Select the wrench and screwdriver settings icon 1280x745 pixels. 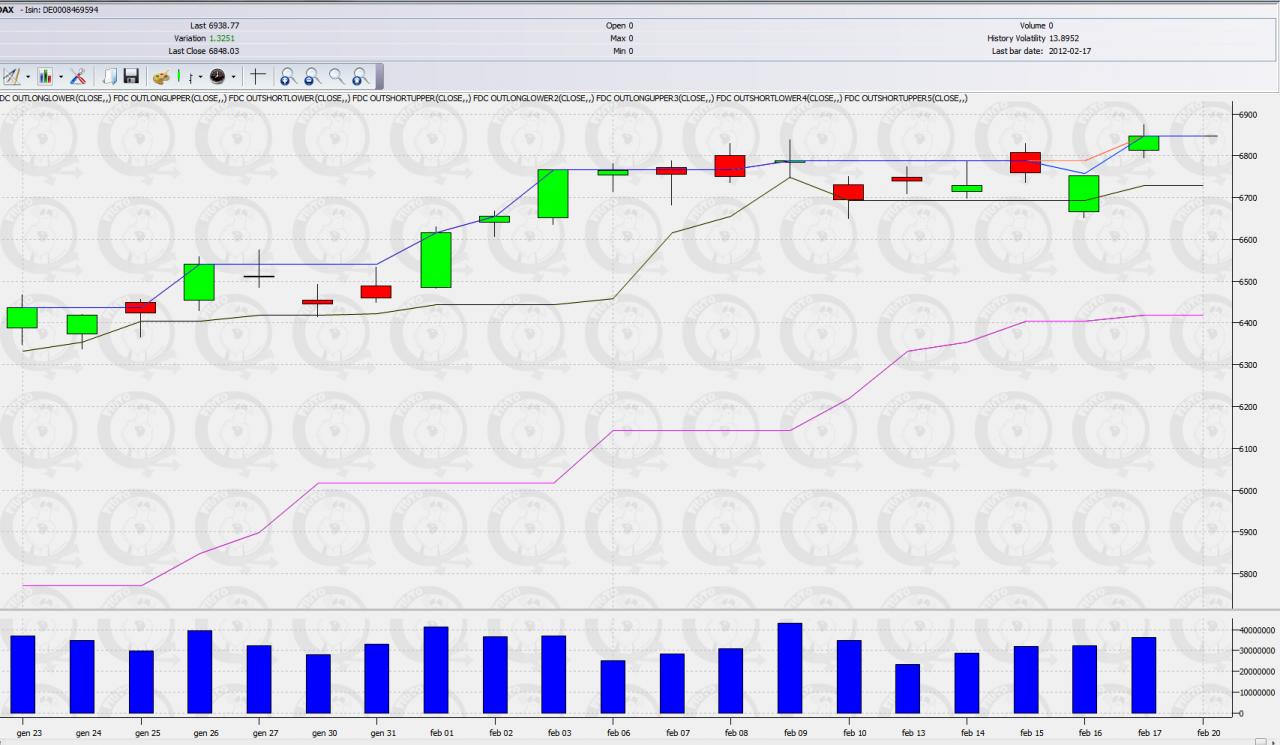(x=78, y=76)
